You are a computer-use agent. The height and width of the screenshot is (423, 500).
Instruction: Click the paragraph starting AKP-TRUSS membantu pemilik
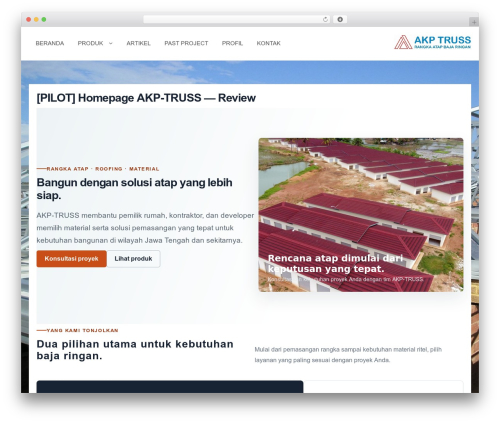click(x=145, y=228)
